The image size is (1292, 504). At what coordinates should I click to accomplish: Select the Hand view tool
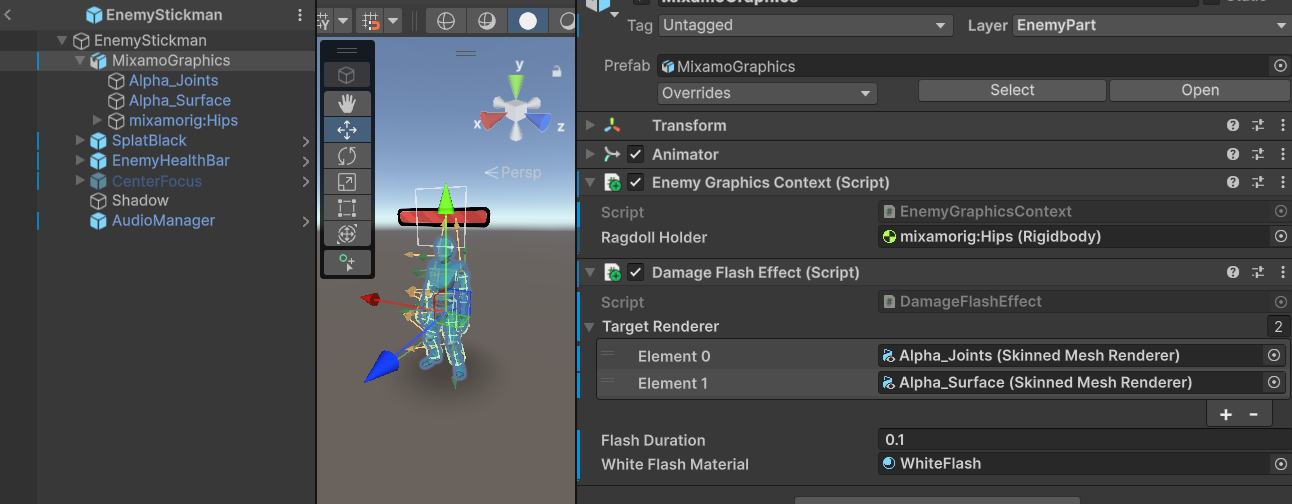tap(347, 103)
